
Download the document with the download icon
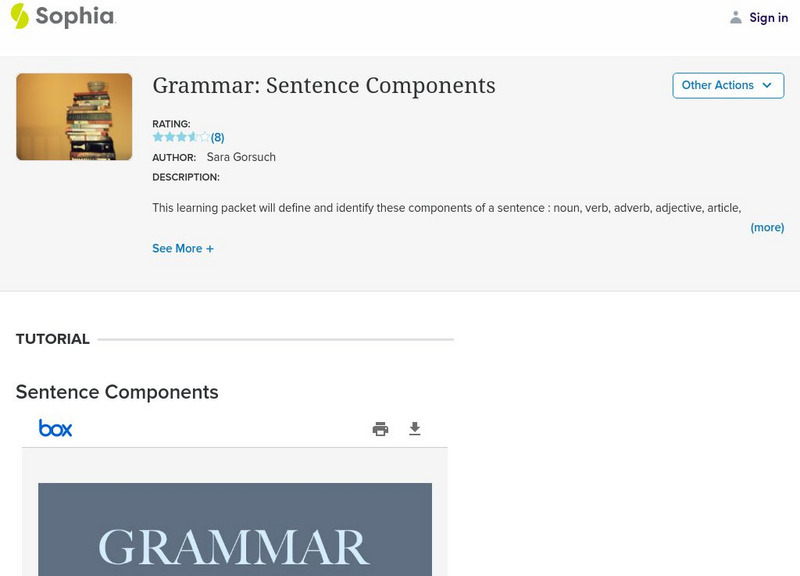coord(415,429)
